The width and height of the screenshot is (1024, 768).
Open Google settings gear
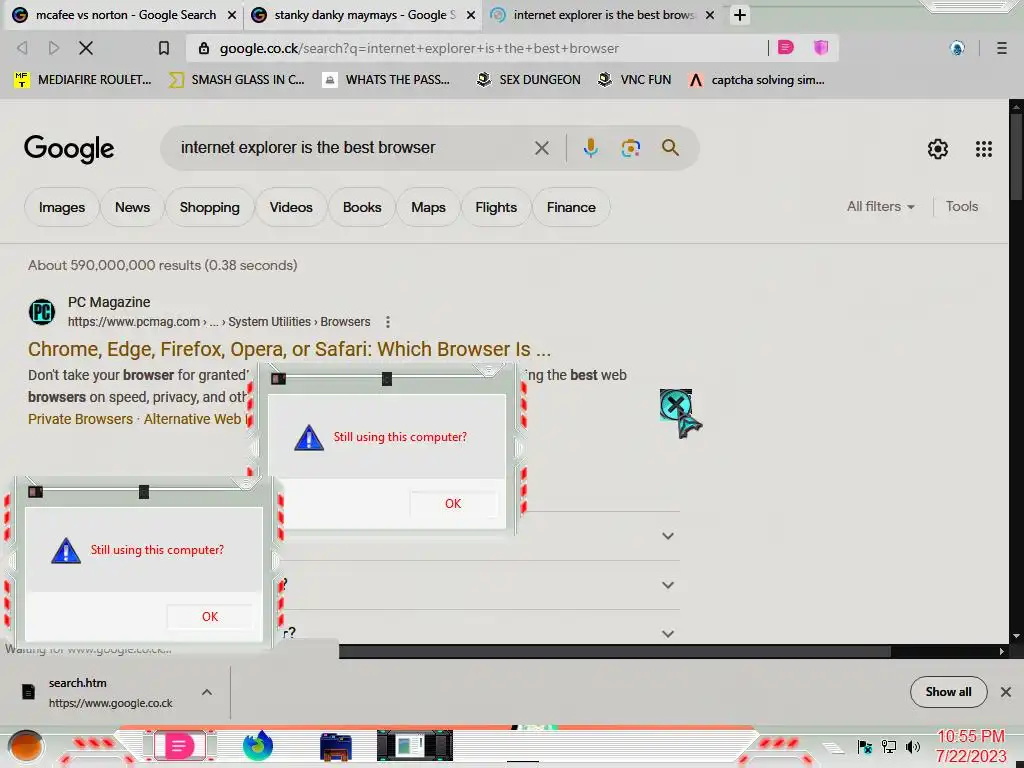[938, 149]
